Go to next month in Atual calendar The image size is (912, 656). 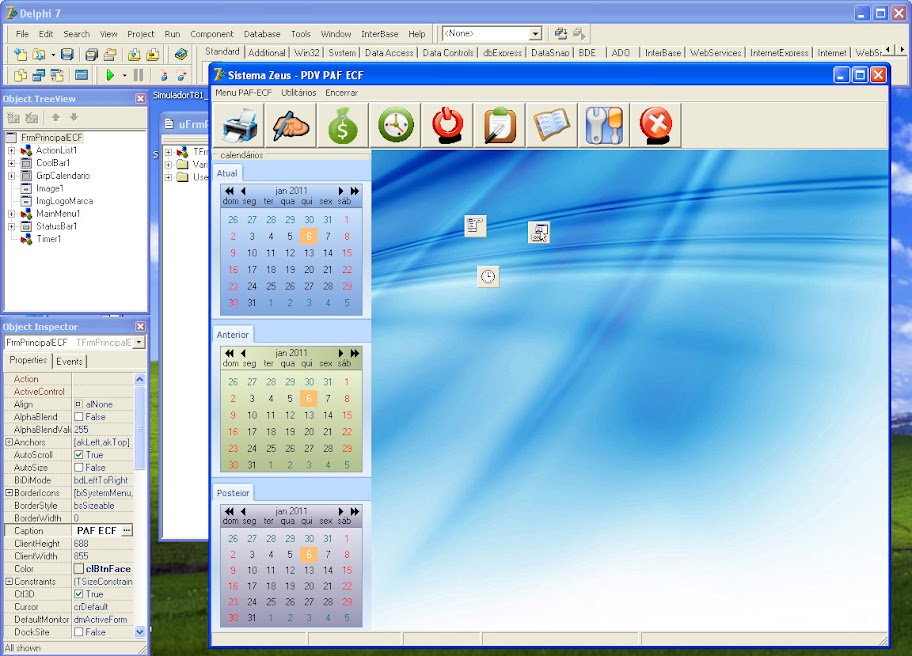pyautogui.click(x=341, y=191)
